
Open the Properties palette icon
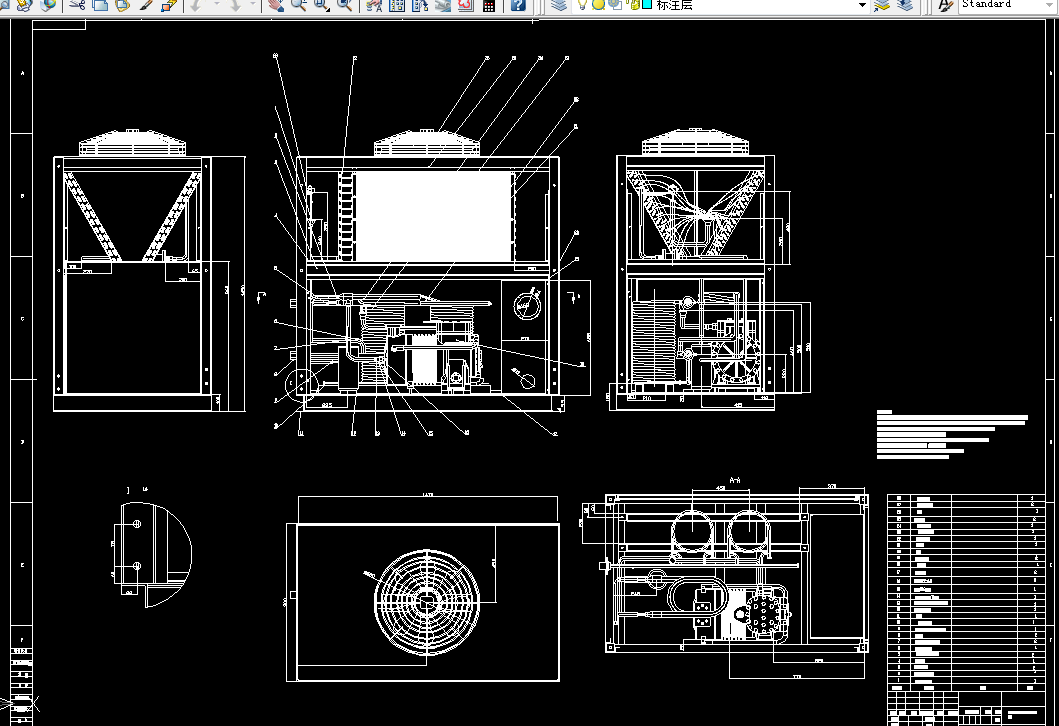[x=373, y=5]
